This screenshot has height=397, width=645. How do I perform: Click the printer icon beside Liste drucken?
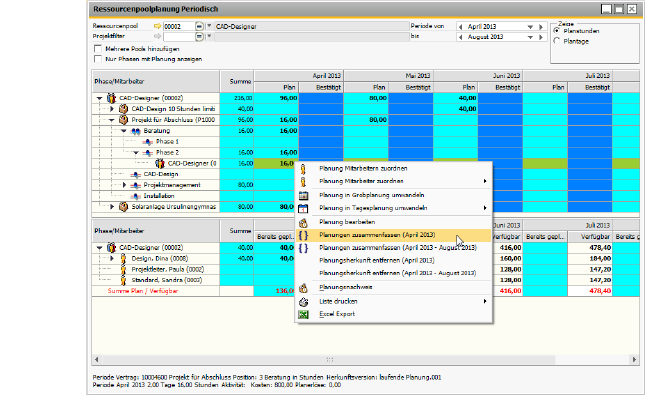303,302
